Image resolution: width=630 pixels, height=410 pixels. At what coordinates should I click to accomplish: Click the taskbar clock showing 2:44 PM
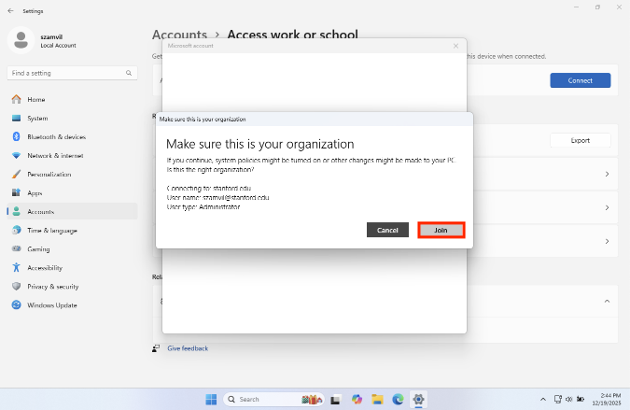click(x=606, y=399)
